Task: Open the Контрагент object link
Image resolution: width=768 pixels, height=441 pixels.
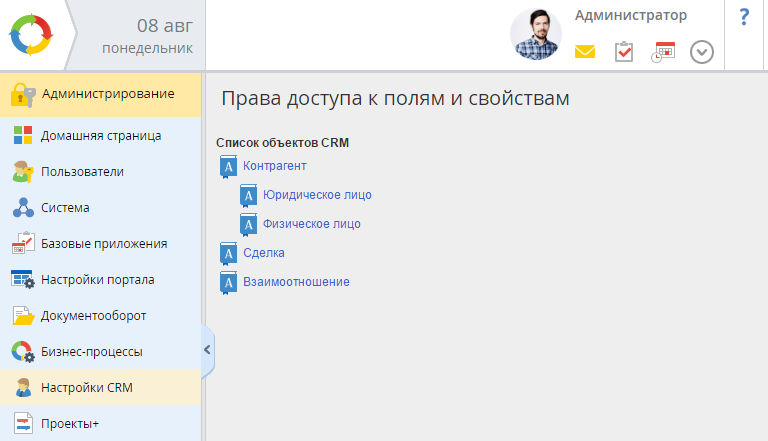Action: [274, 166]
